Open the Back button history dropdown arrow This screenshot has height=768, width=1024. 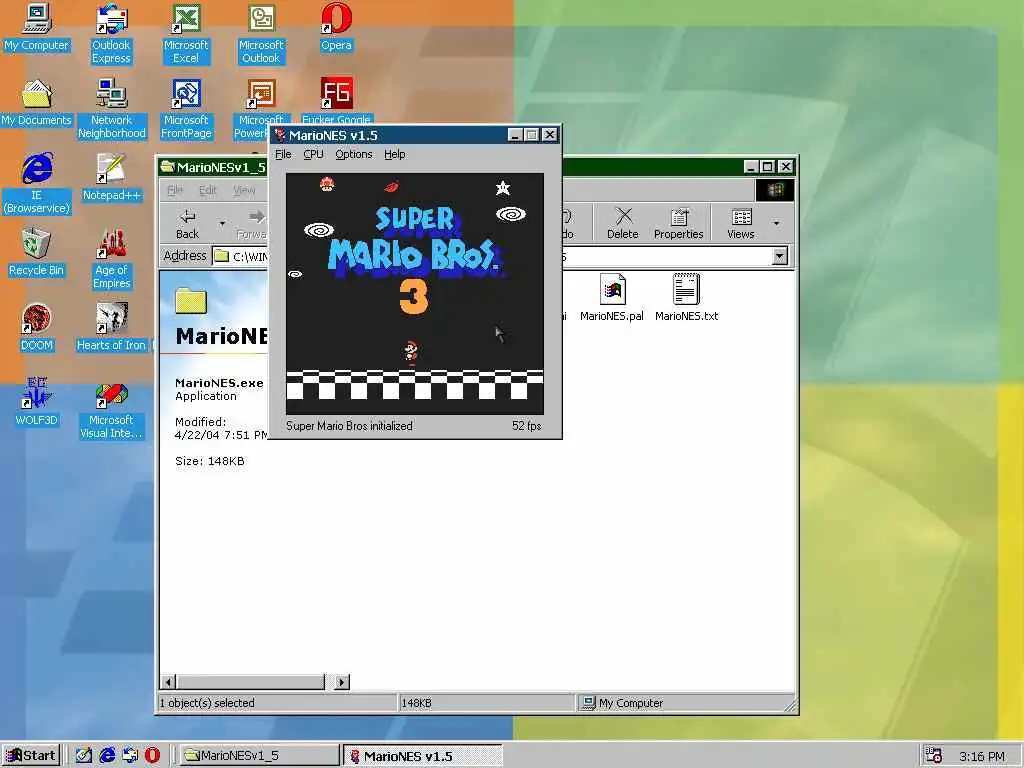pyautogui.click(x=222, y=223)
